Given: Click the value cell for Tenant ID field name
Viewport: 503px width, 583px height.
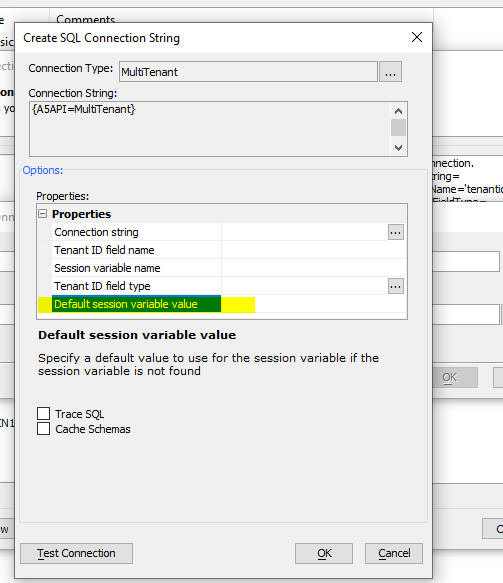Looking at the screenshot, I should point(314,250).
